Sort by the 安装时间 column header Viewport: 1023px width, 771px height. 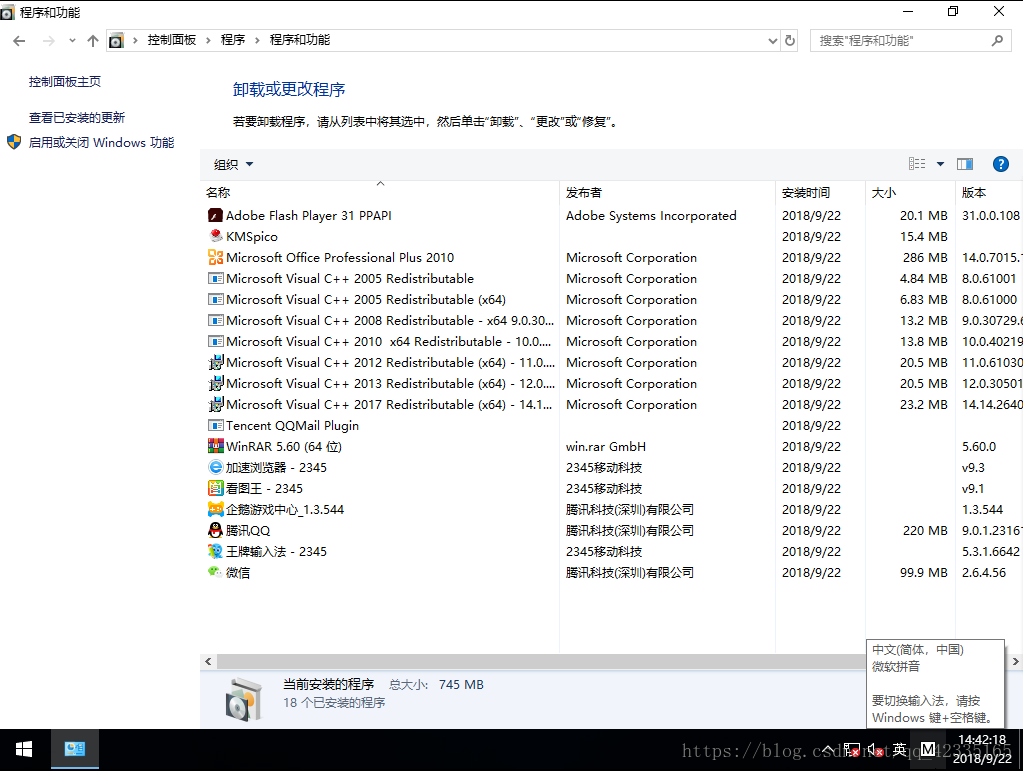[x=821, y=192]
